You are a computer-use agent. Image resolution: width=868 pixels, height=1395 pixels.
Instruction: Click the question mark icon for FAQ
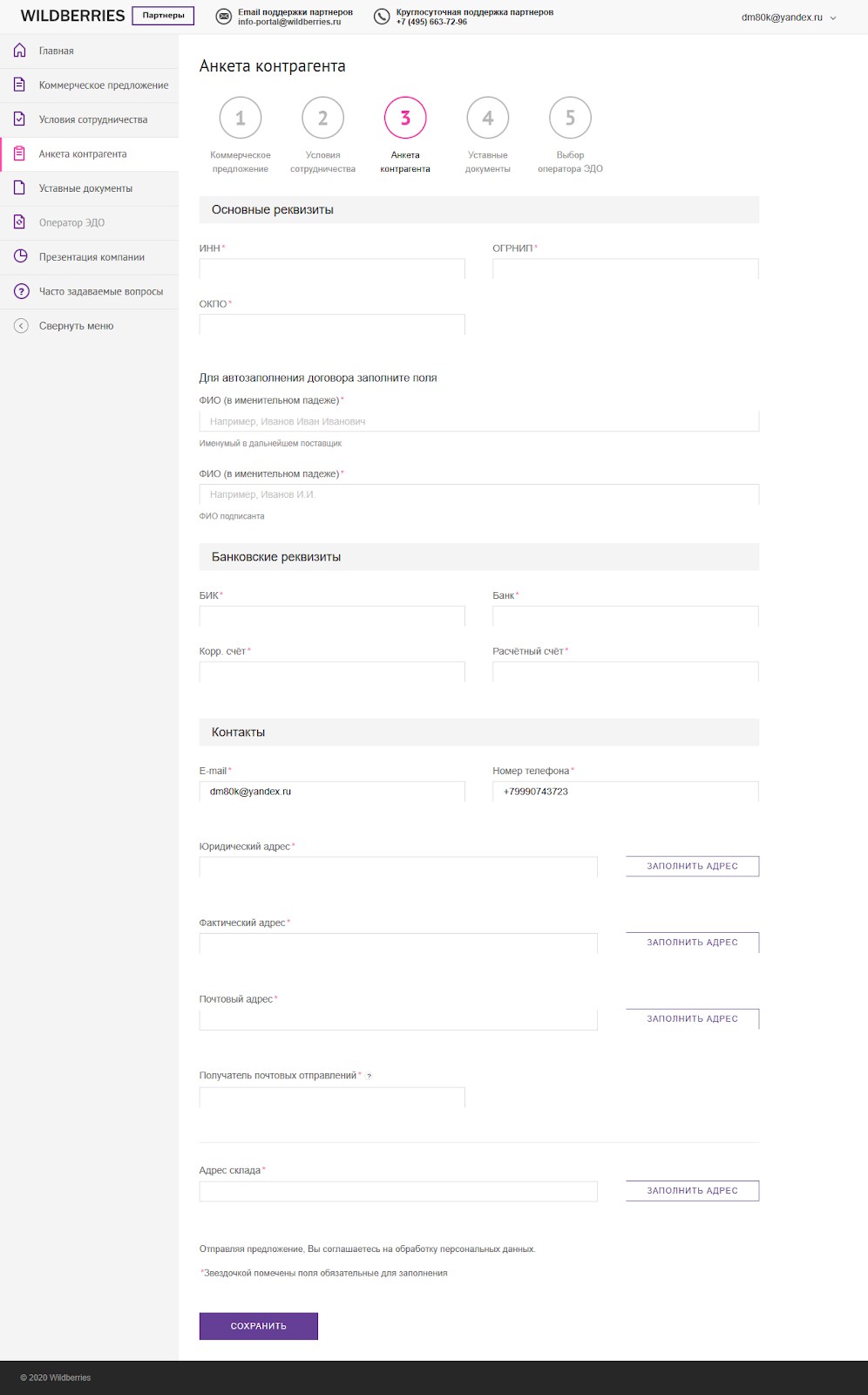(21, 291)
